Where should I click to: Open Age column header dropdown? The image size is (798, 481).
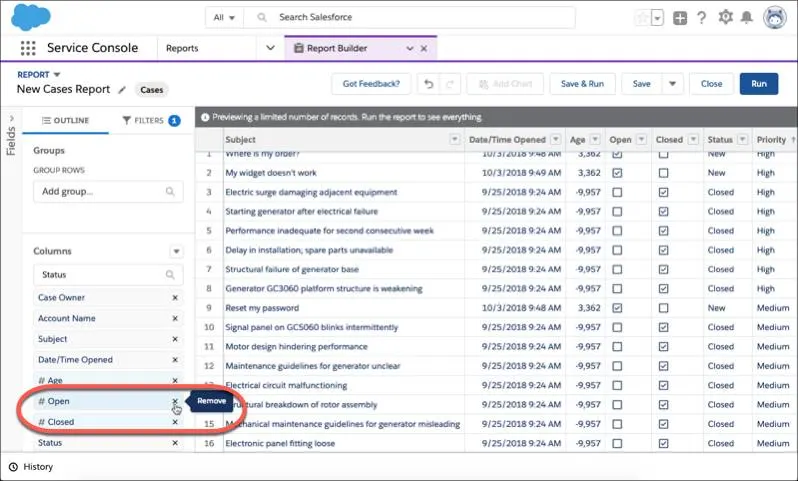(595, 139)
